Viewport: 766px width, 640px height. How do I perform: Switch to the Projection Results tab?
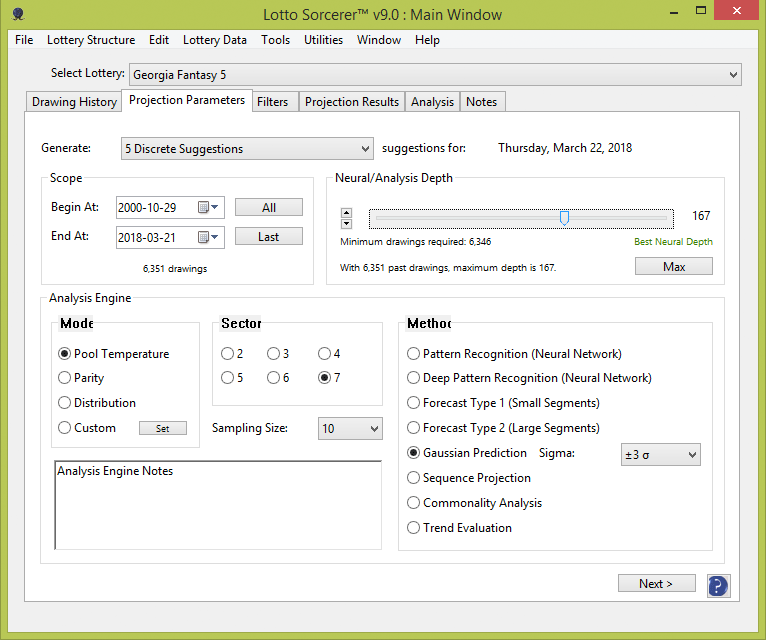pyautogui.click(x=352, y=102)
